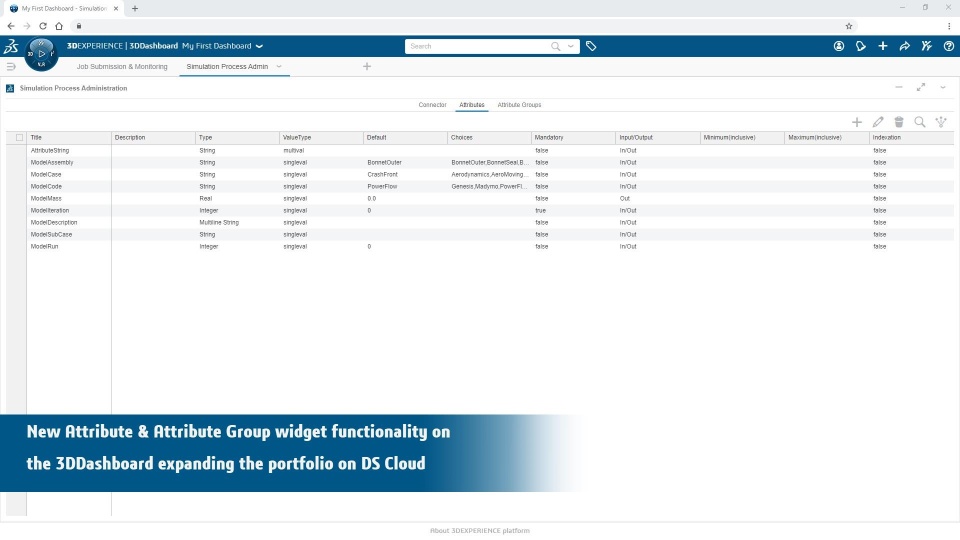The height and width of the screenshot is (540, 960).
Task: Reload the browser page
Action: tap(43, 26)
